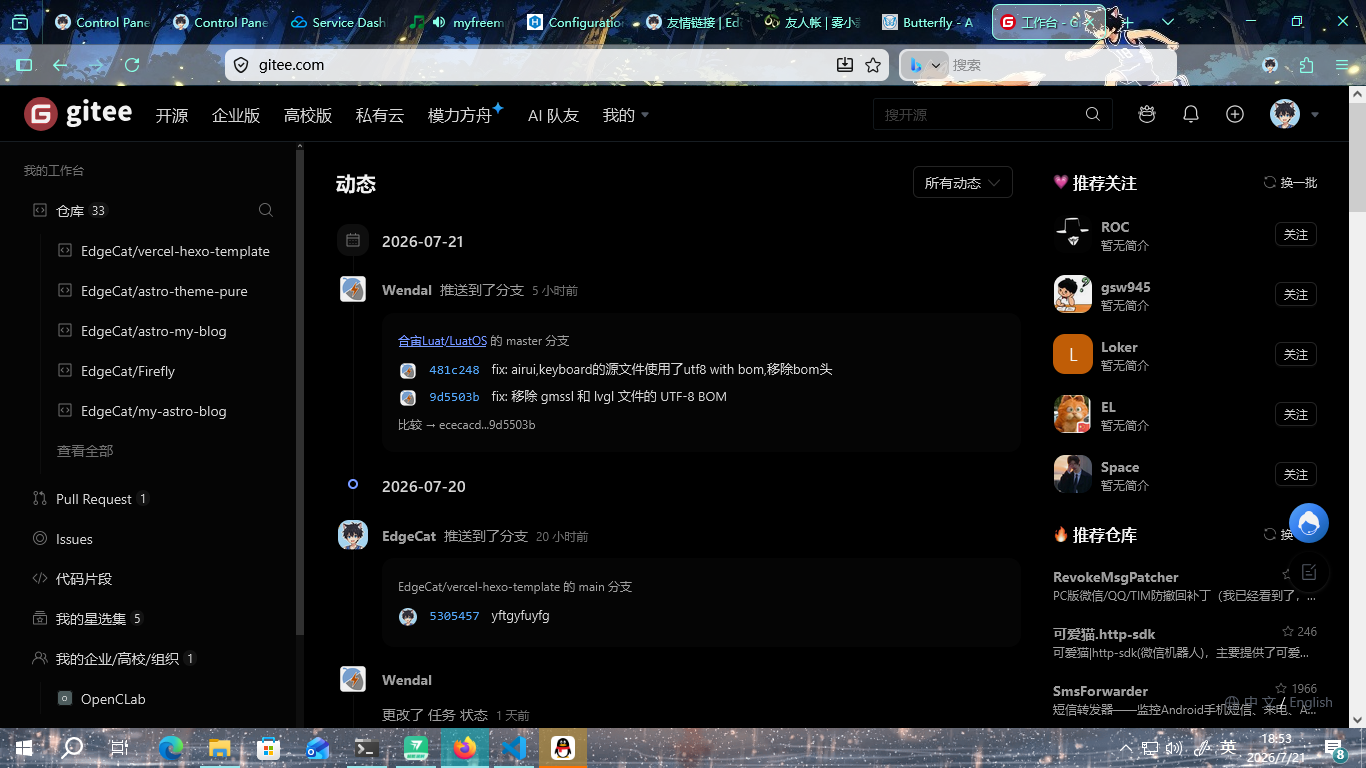This screenshot has height=768, width=1366.
Task: Click the plus create-new icon in header
Action: click(1235, 114)
